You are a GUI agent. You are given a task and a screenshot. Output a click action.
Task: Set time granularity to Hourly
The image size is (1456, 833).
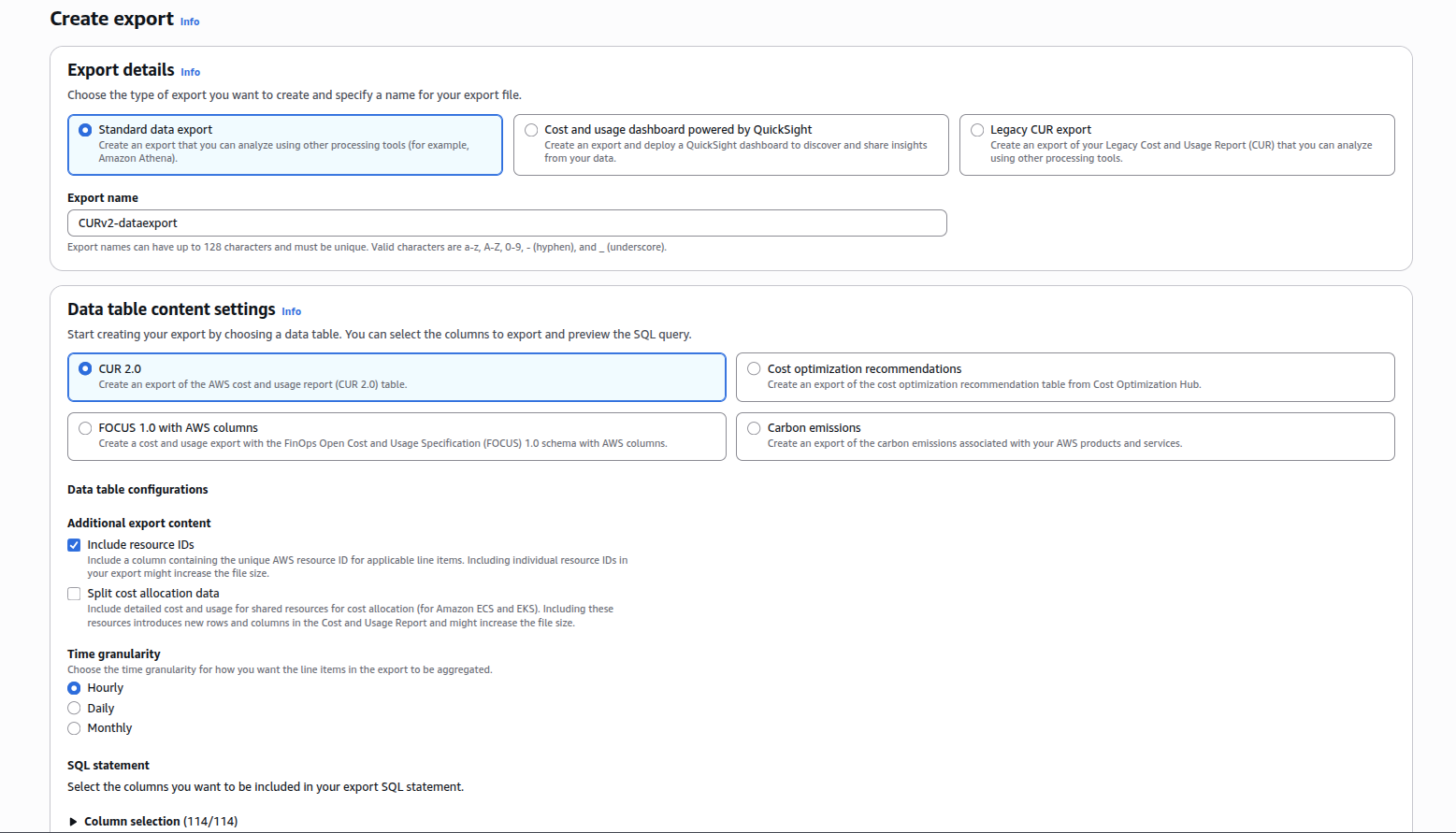74,688
